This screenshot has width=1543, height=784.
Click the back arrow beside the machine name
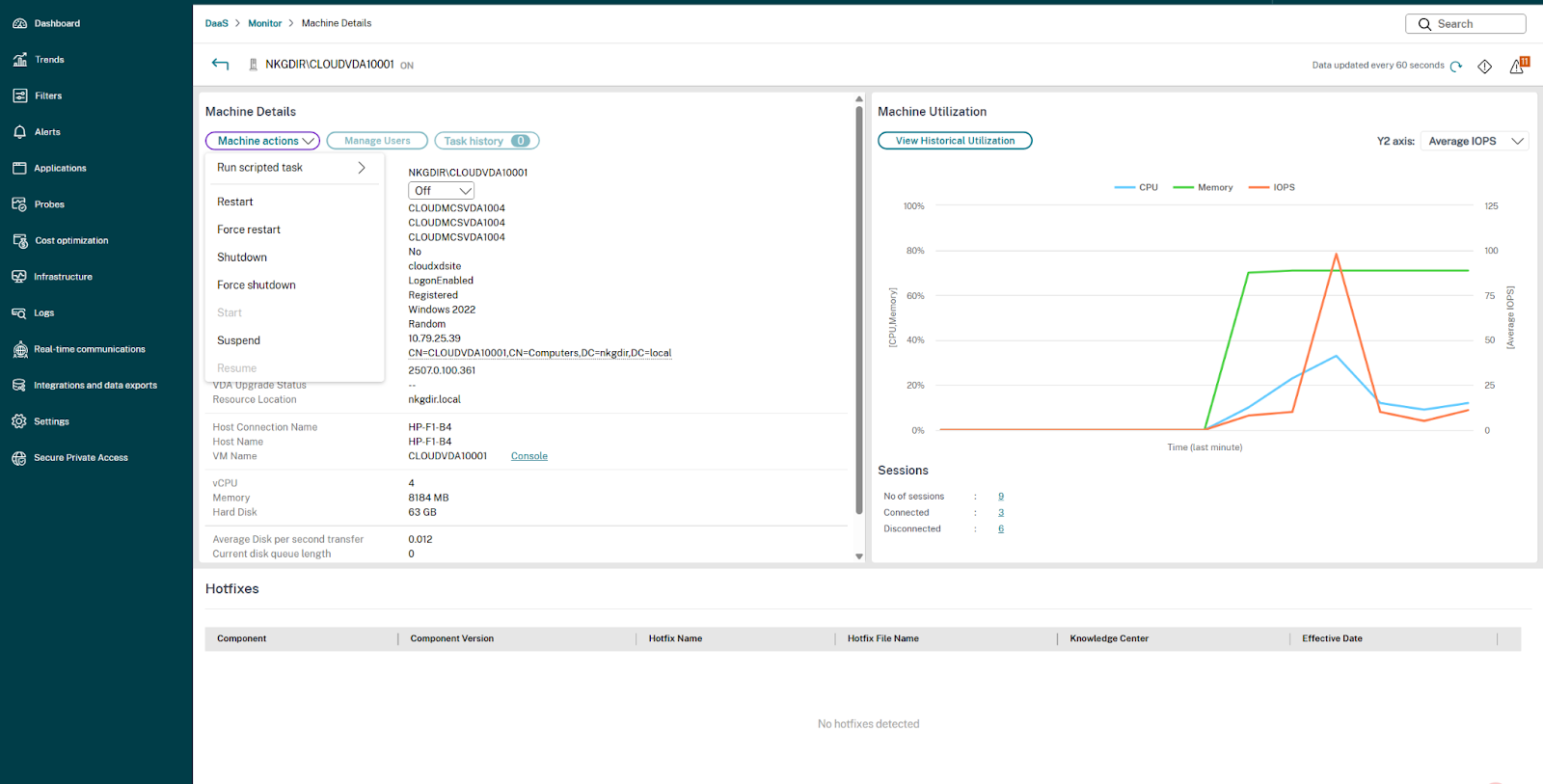click(x=220, y=65)
